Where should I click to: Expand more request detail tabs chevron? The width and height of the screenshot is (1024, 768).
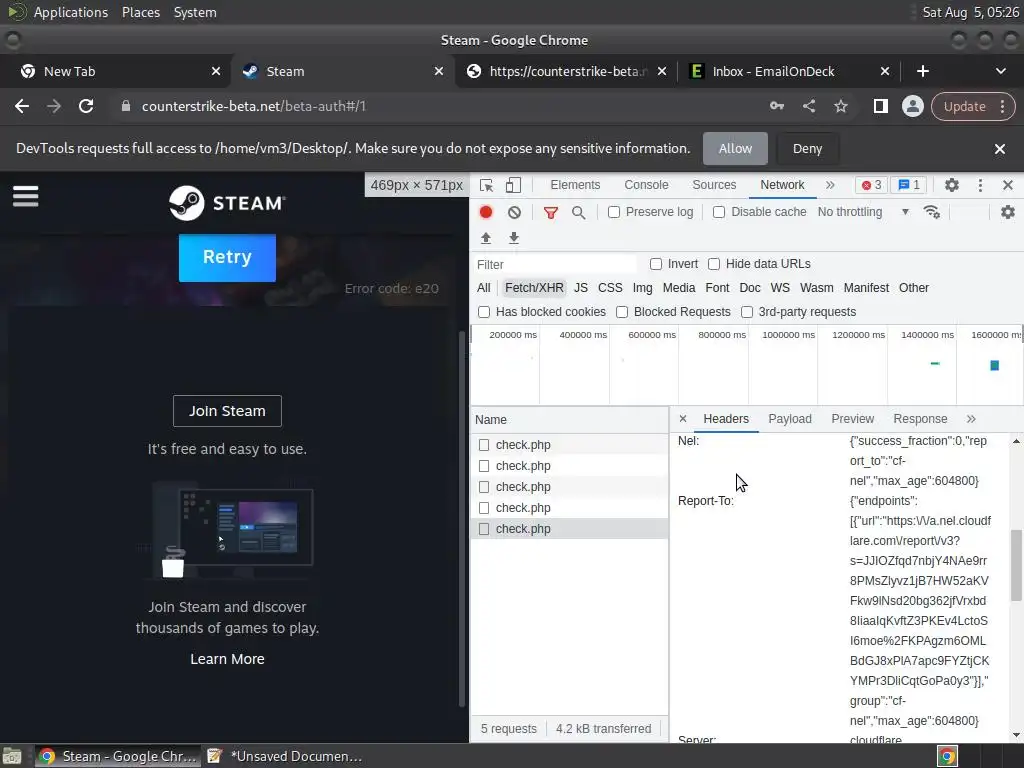point(971,419)
